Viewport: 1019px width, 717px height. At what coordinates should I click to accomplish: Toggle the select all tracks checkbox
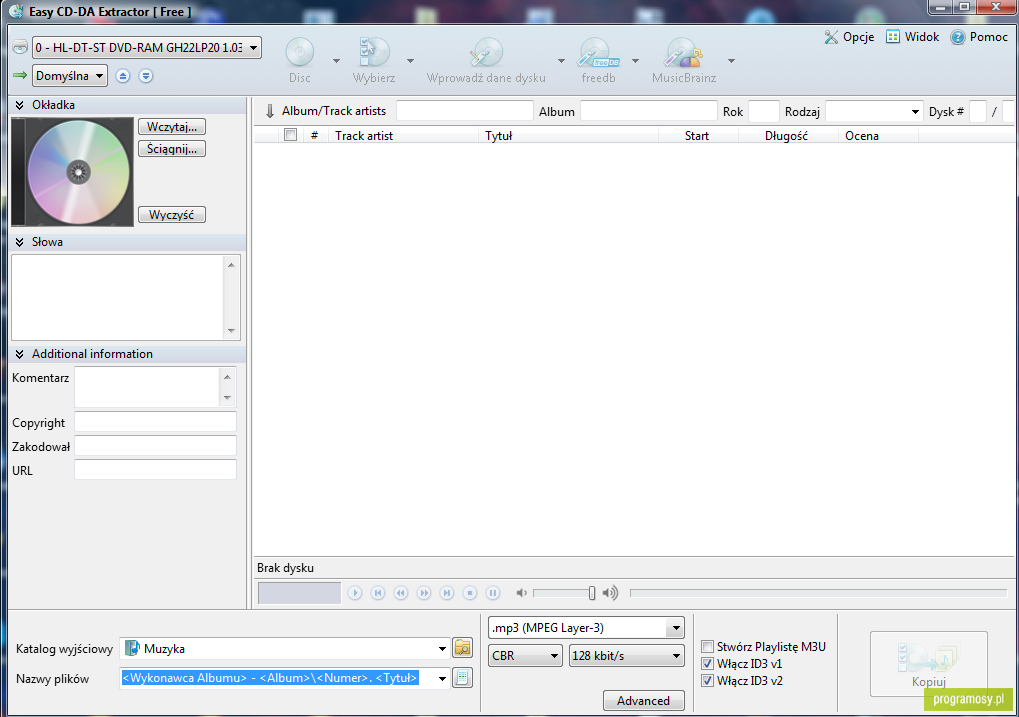(x=290, y=135)
